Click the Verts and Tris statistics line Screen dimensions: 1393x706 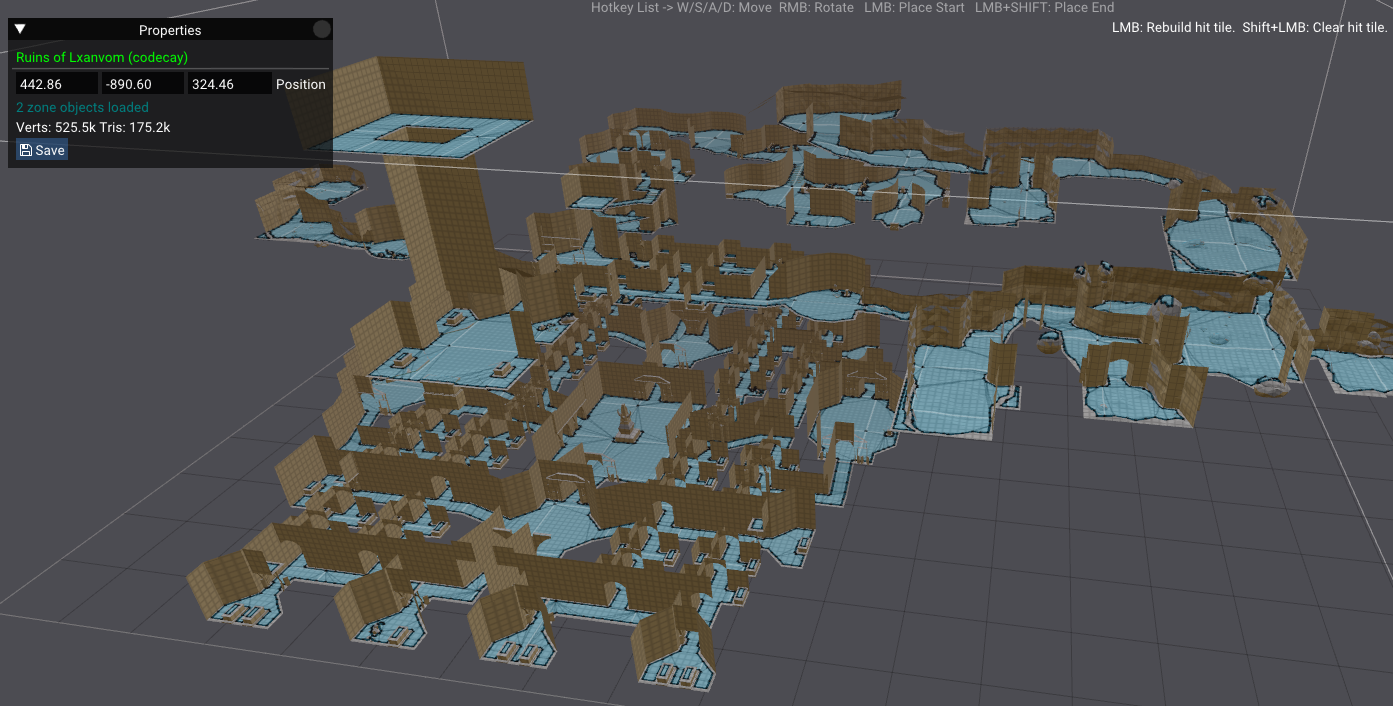click(x=93, y=128)
